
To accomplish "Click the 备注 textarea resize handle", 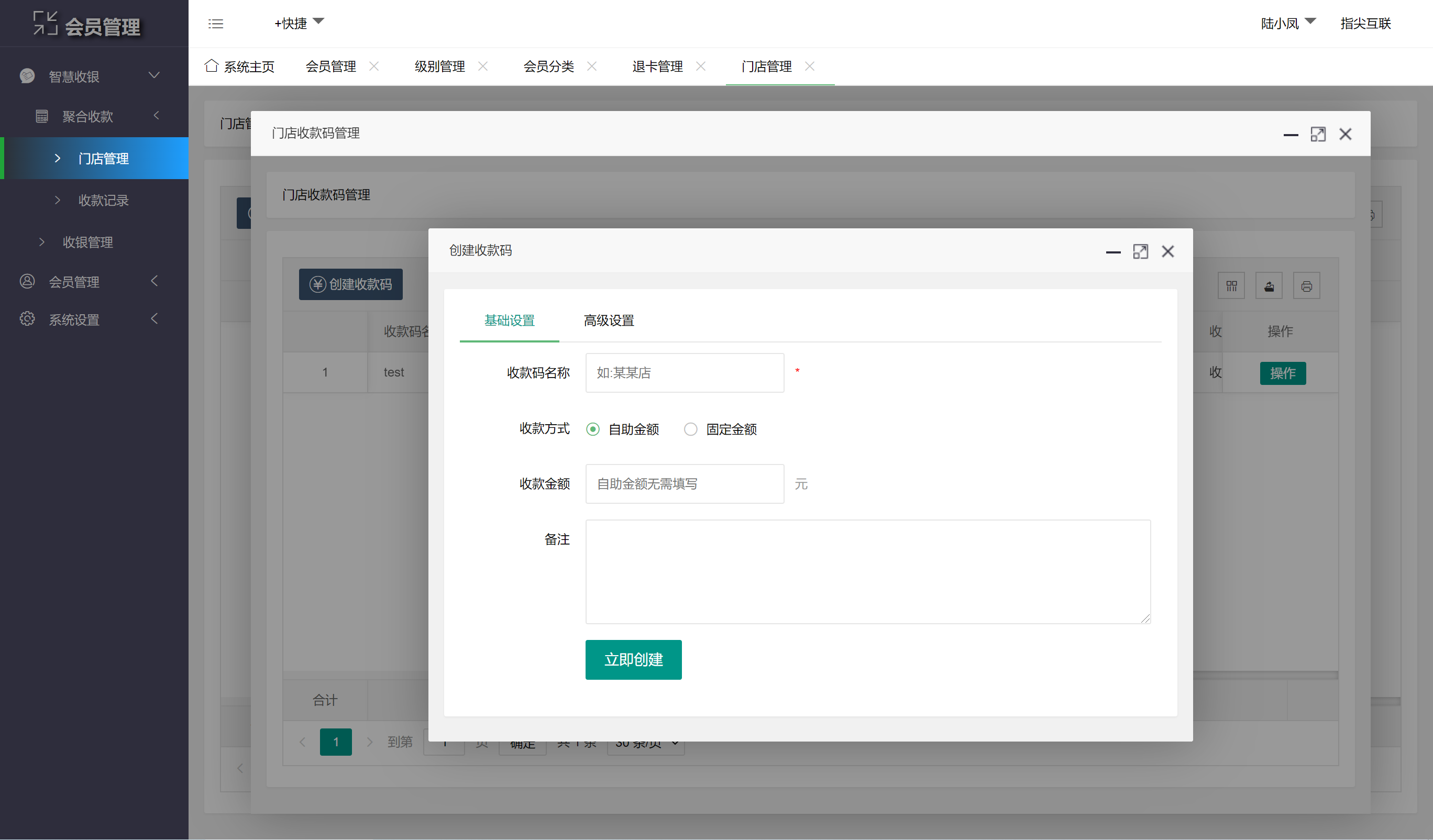I will (x=1145, y=618).
